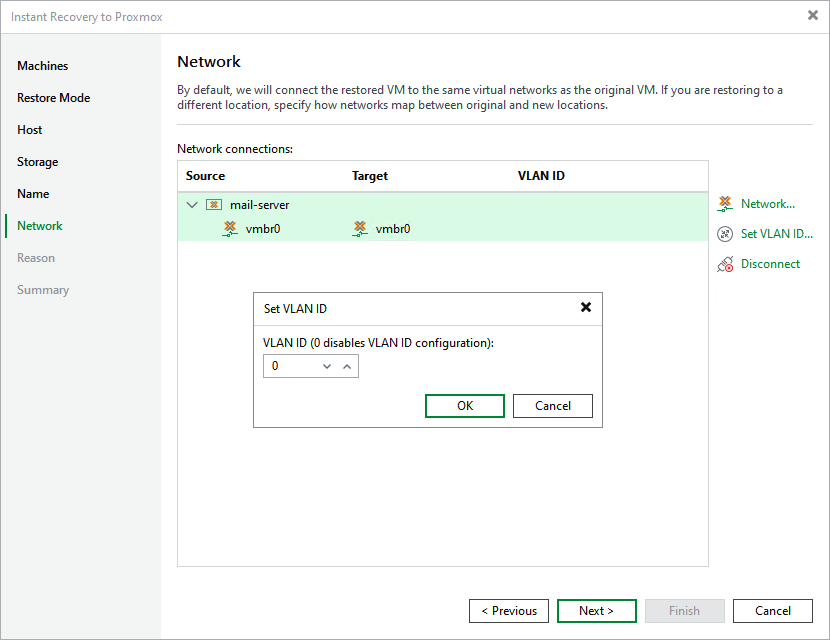Go to the Restore Mode step
This screenshot has height=640, width=830.
pos(53,98)
